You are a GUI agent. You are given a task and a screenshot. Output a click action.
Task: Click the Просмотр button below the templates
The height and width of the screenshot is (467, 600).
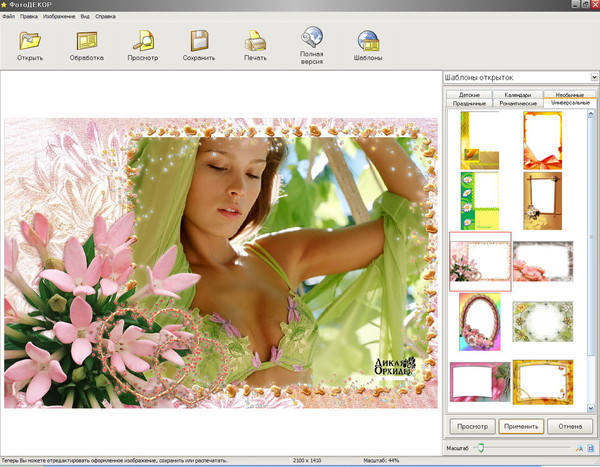tap(472, 426)
